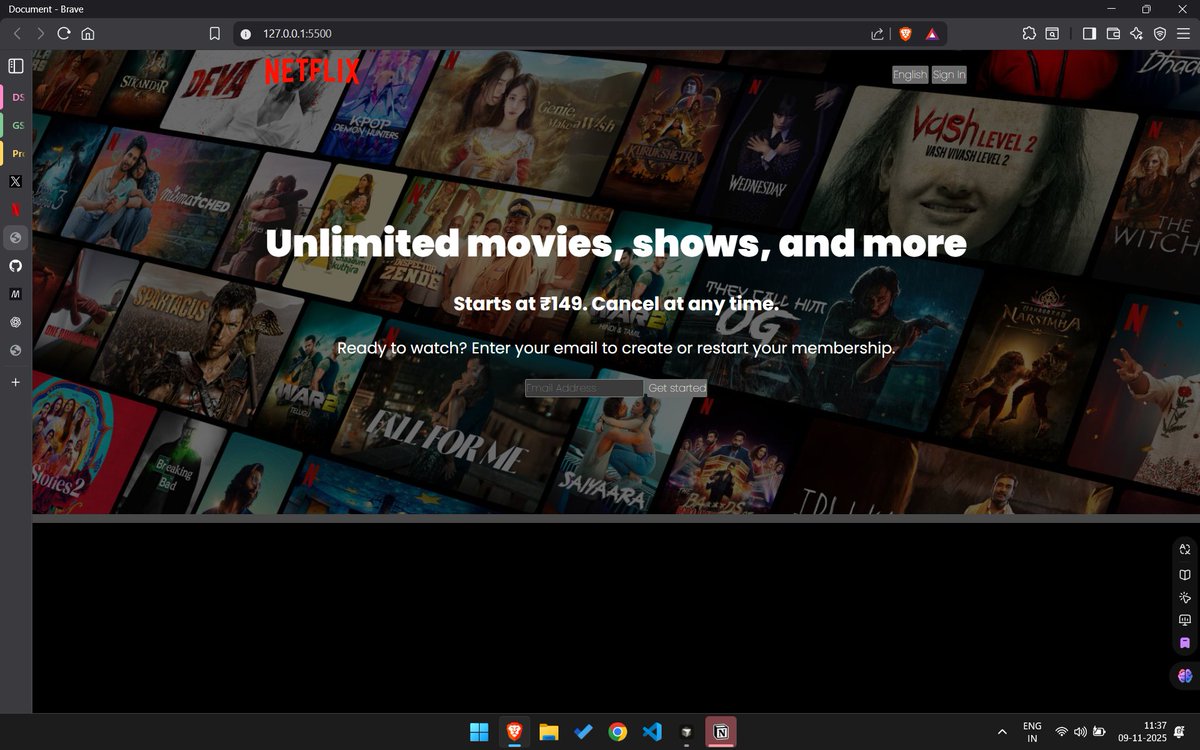Switch to the GS pinned tab
This screenshot has width=1200, height=750.
[x=17, y=126]
